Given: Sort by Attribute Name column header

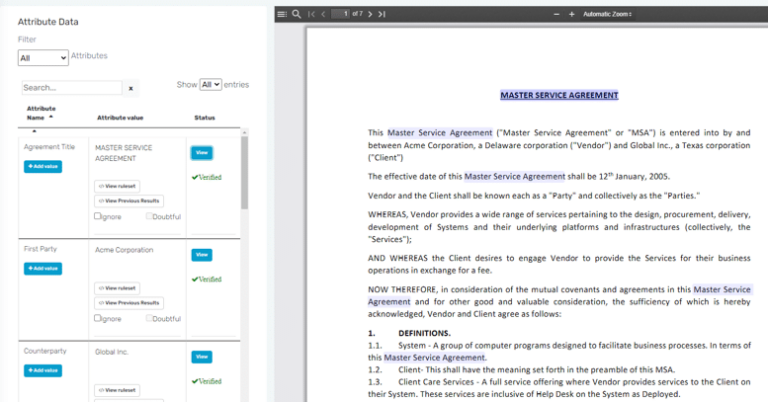Looking at the screenshot, I should click(41, 113).
